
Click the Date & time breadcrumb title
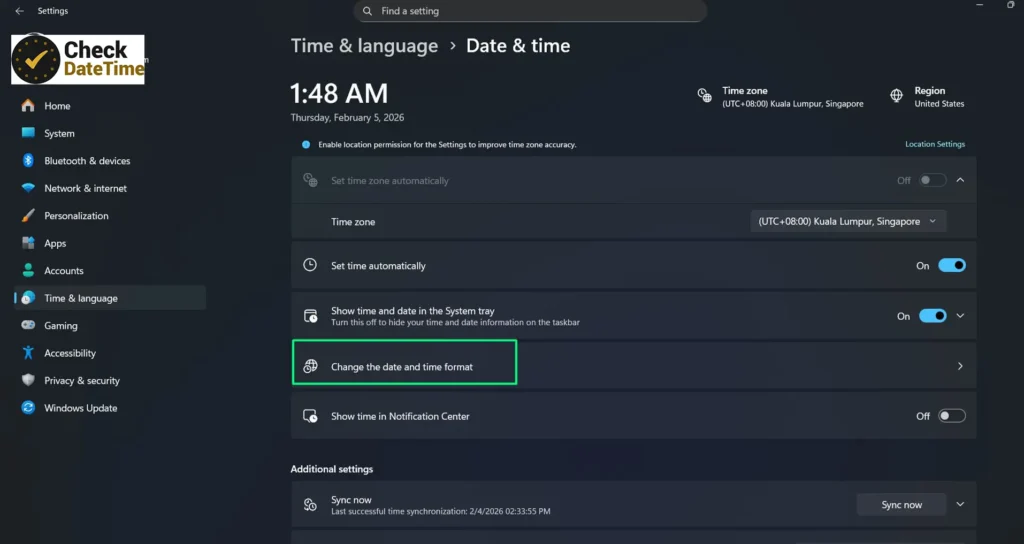click(518, 46)
